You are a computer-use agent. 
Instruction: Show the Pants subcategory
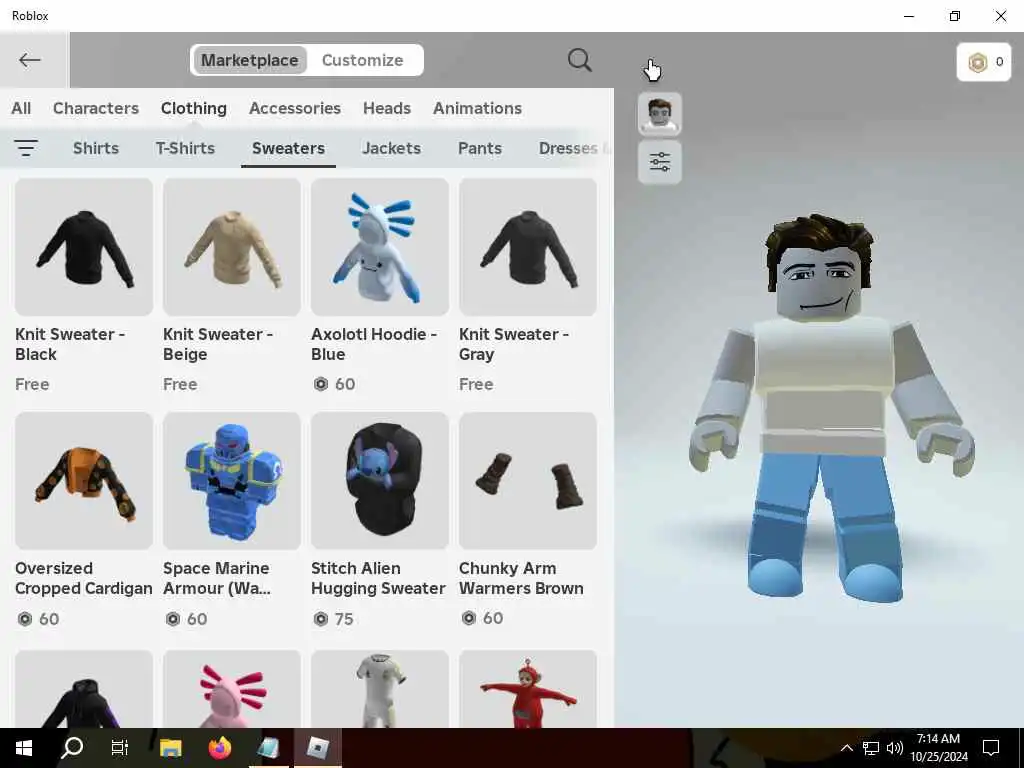click(x=480, y=148)
